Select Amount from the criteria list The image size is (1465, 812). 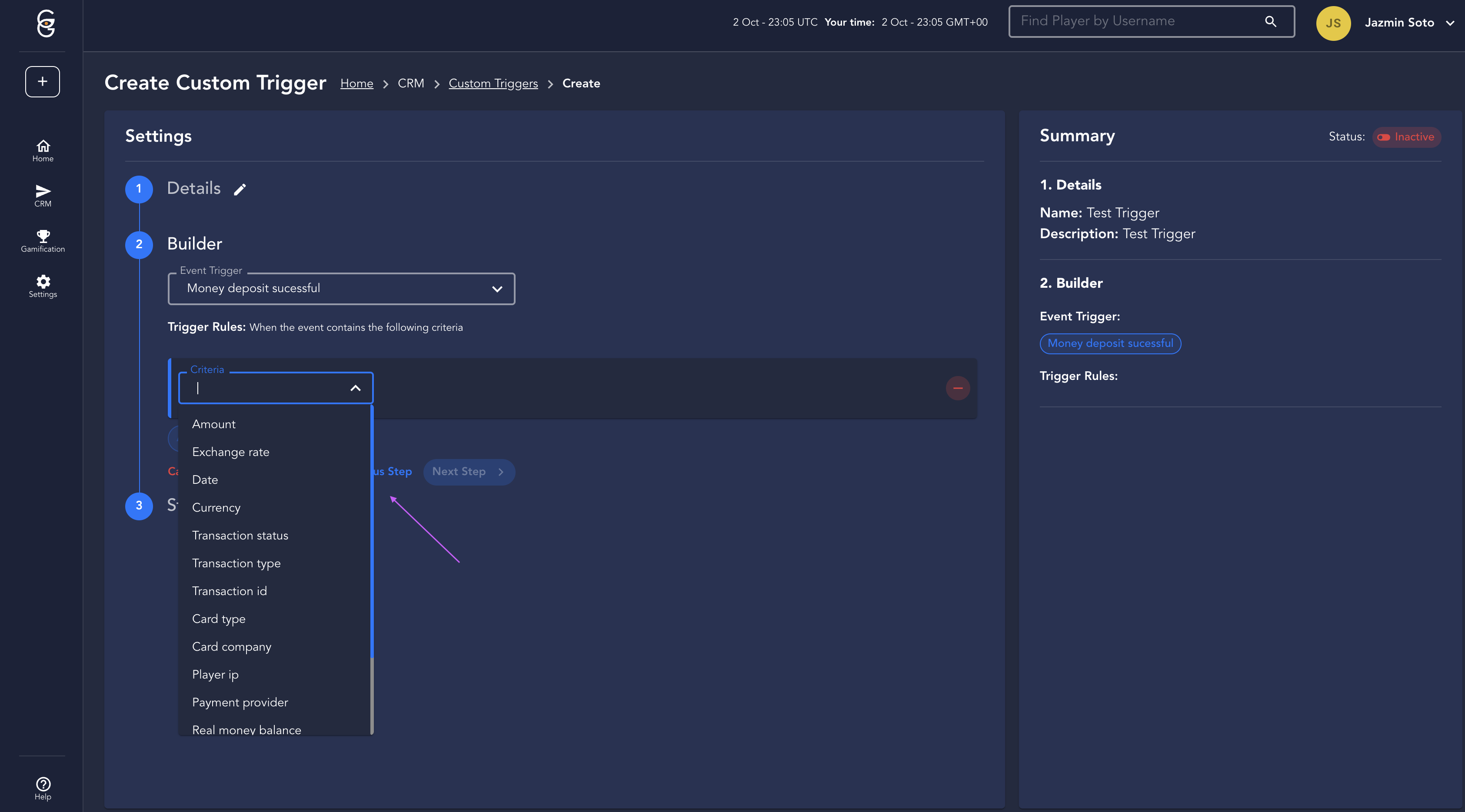coord(214,424)
